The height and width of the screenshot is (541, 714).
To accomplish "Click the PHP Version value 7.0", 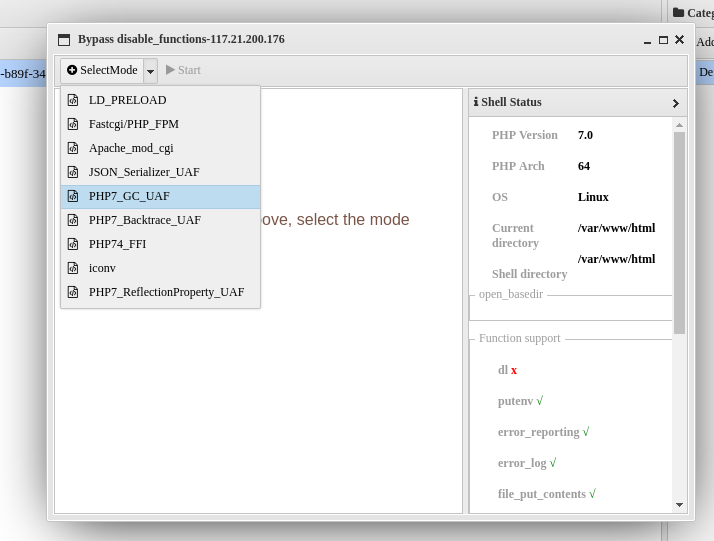I will (585, 135).
